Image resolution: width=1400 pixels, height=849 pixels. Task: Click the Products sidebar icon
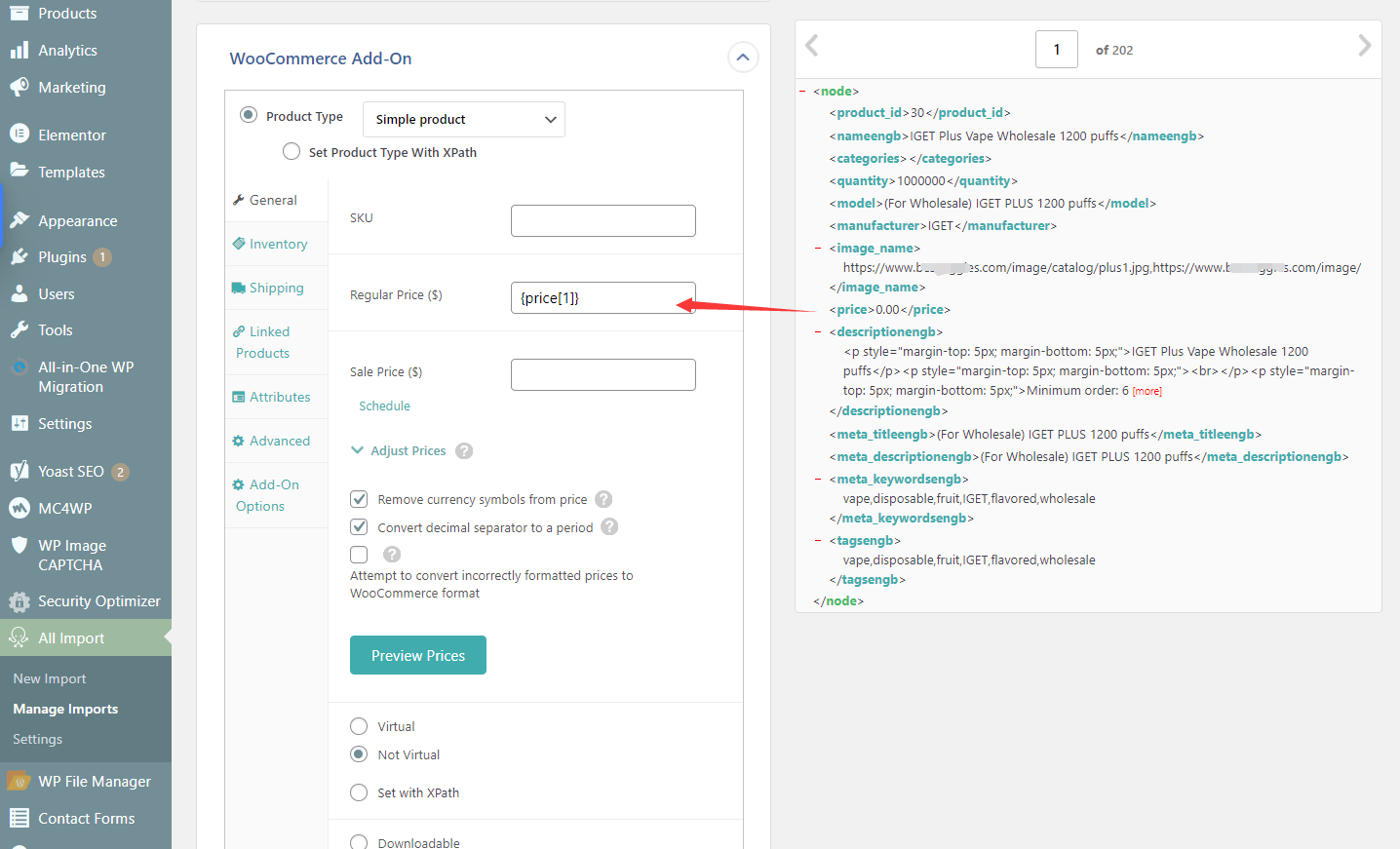point(19,12)
